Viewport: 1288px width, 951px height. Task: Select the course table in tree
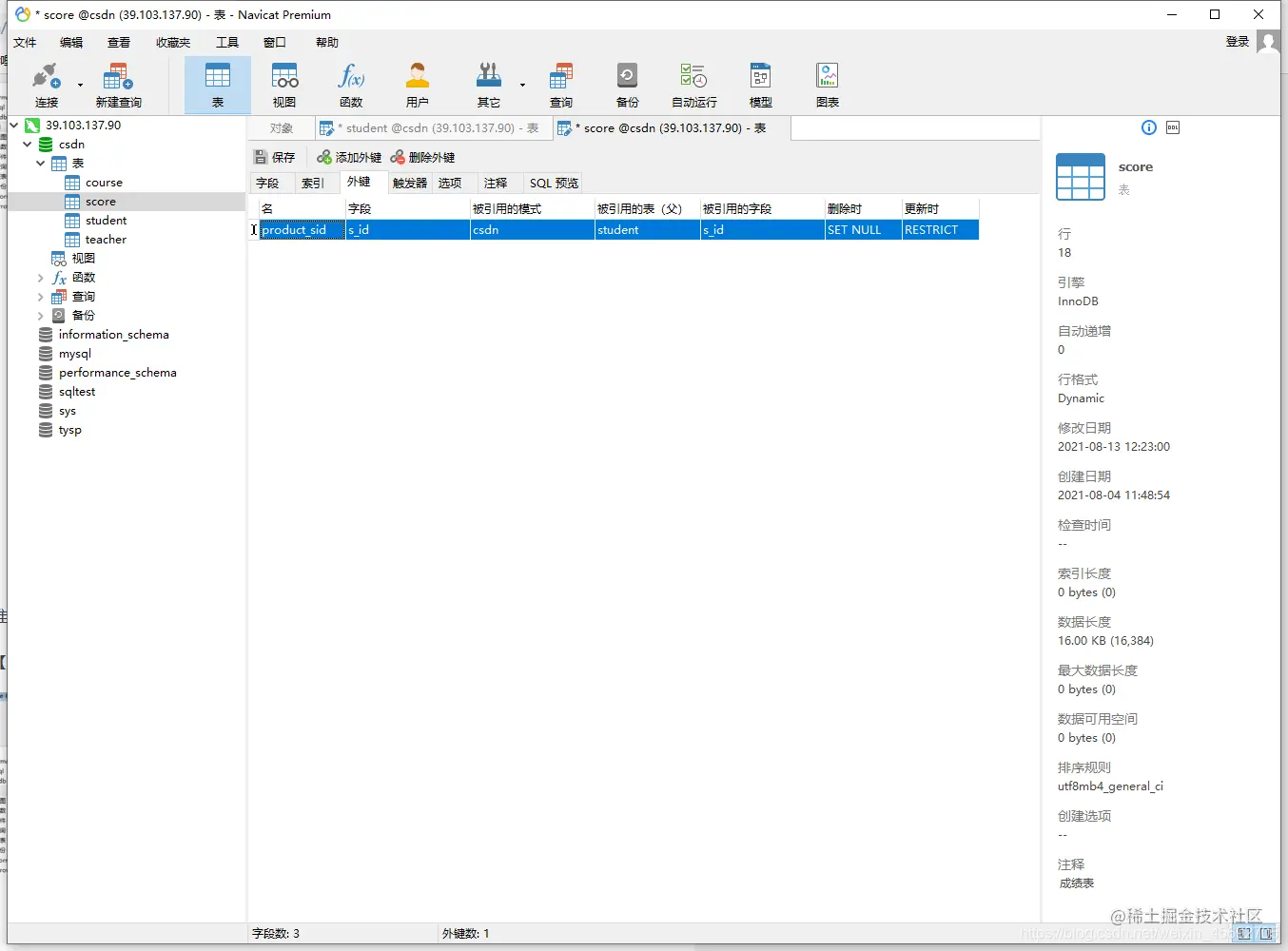pyautogui.click(x=104, y=183)
